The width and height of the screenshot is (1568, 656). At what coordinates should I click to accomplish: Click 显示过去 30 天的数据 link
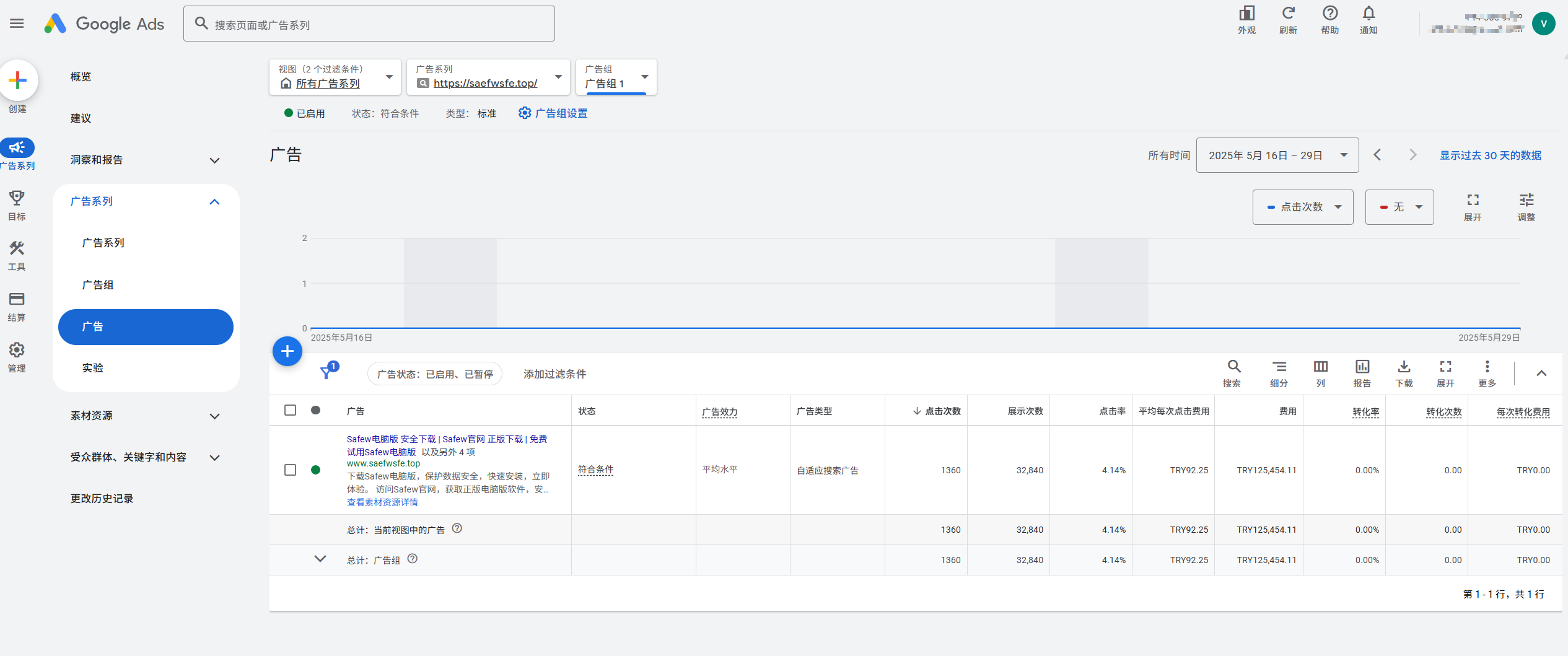point(1490,155)
